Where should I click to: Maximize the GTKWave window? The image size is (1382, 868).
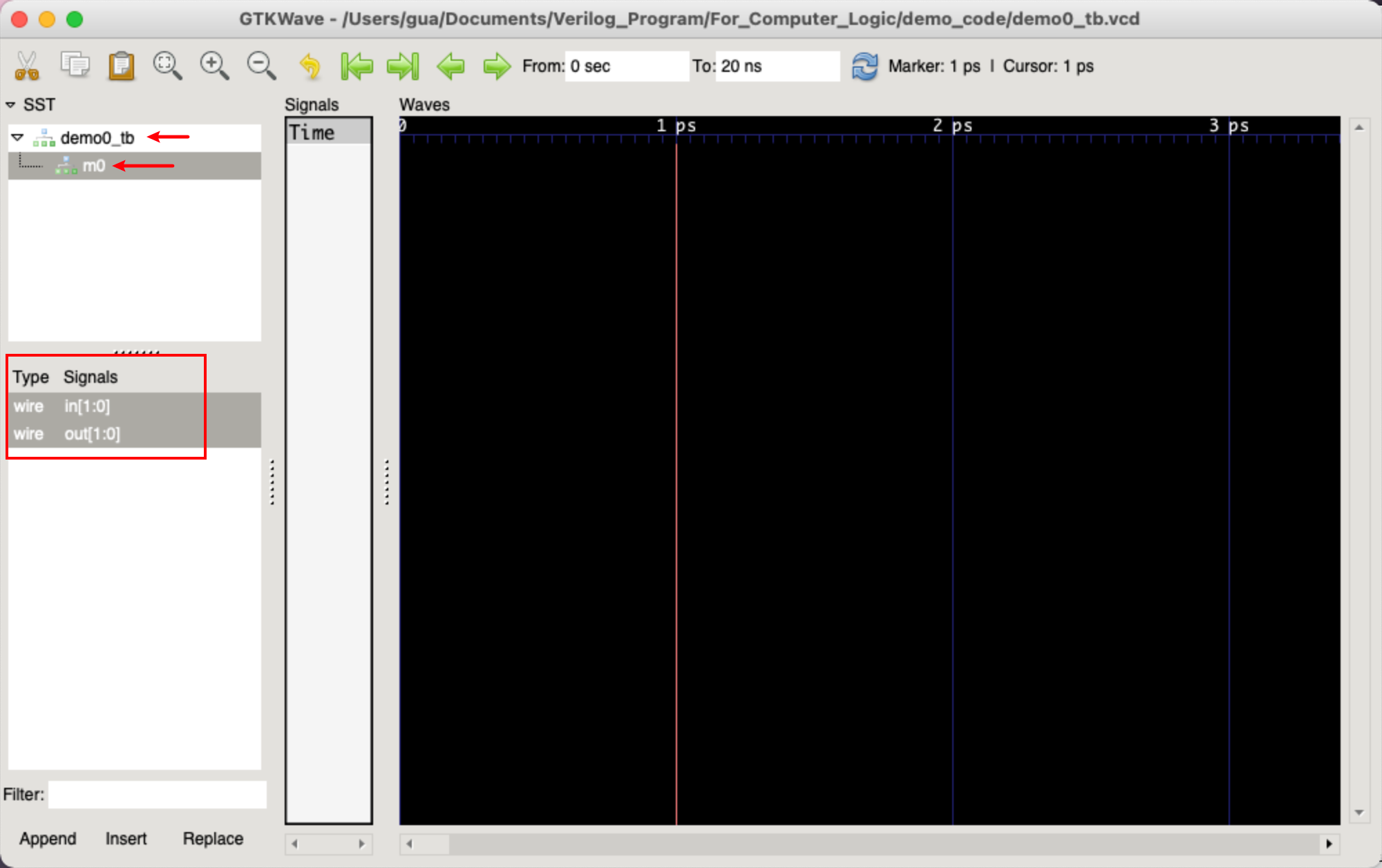(x=75, y=19)
